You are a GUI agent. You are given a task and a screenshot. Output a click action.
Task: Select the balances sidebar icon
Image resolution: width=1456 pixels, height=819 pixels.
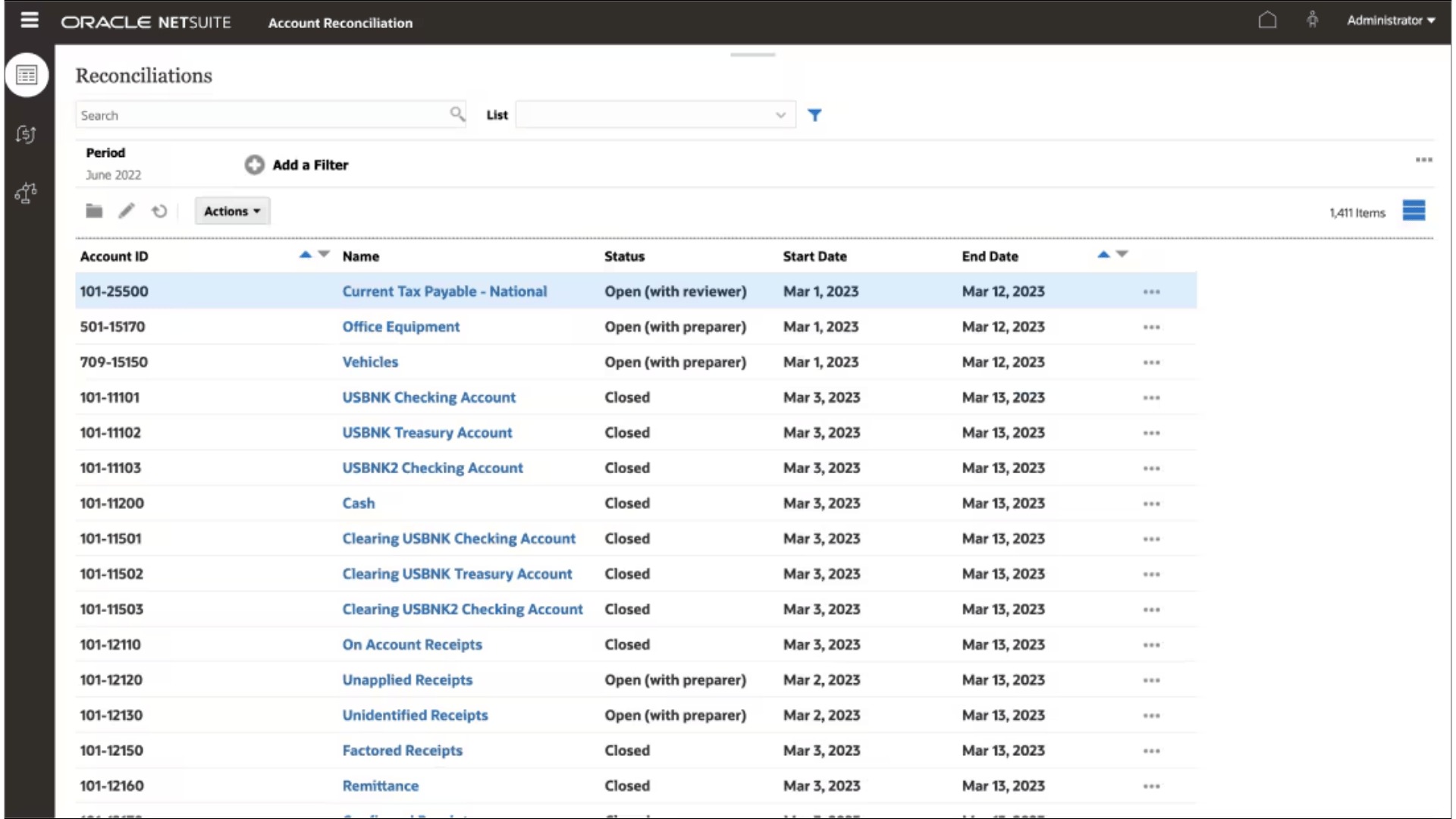(26, 193)
